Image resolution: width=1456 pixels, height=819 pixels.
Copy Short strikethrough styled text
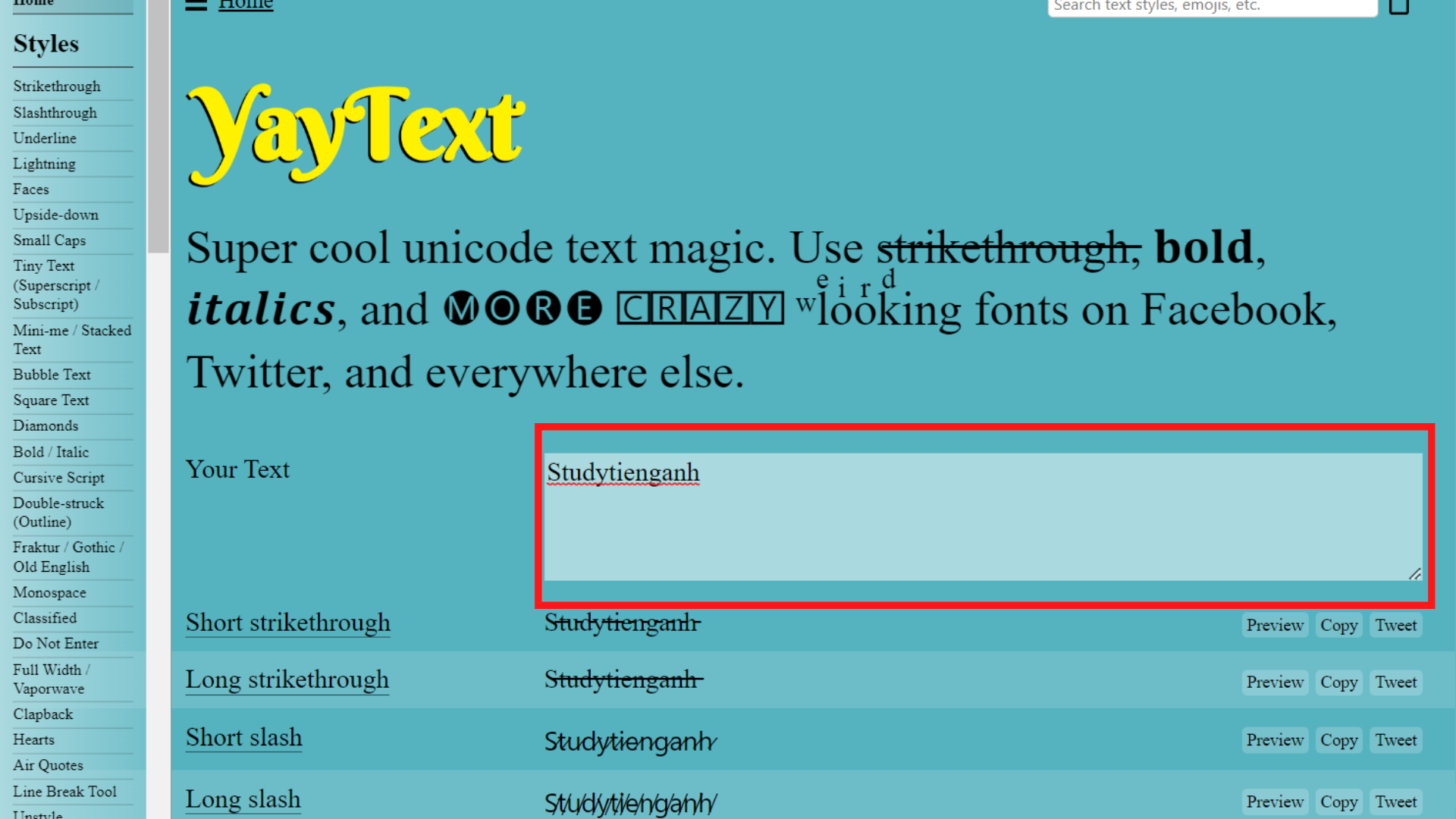[x=1338, y=625]
